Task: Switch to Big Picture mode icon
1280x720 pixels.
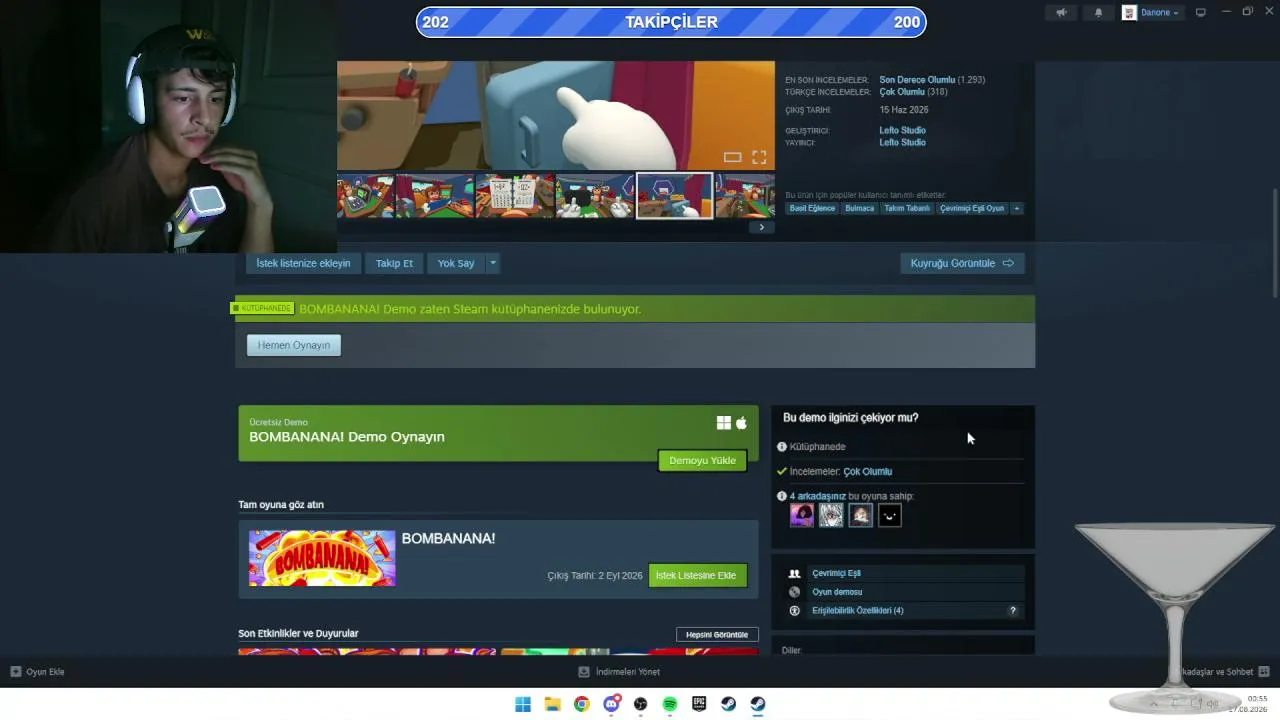Action: tap(1201, 12)
